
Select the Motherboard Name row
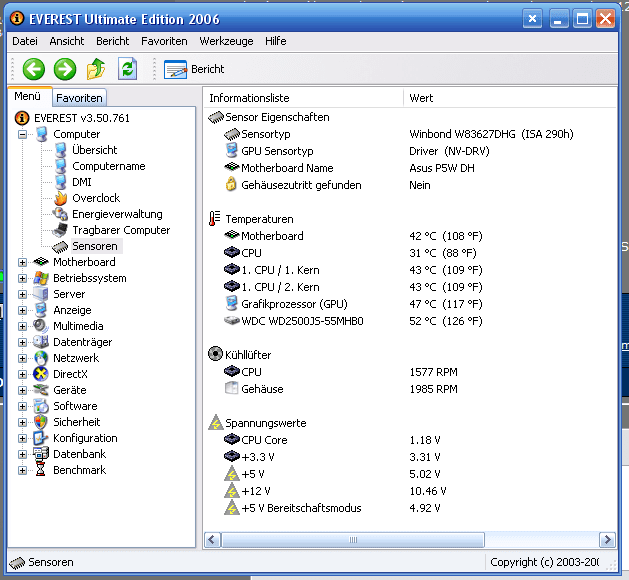click(x=410, y=168)
